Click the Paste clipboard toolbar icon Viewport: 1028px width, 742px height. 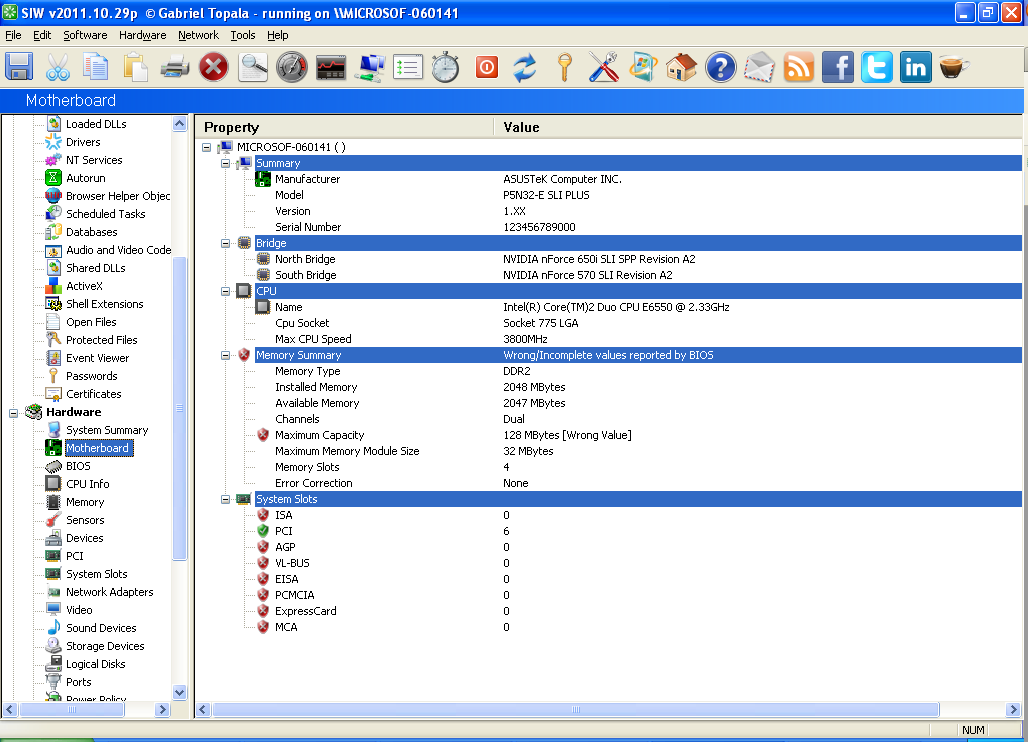click(x=135, y=67)
